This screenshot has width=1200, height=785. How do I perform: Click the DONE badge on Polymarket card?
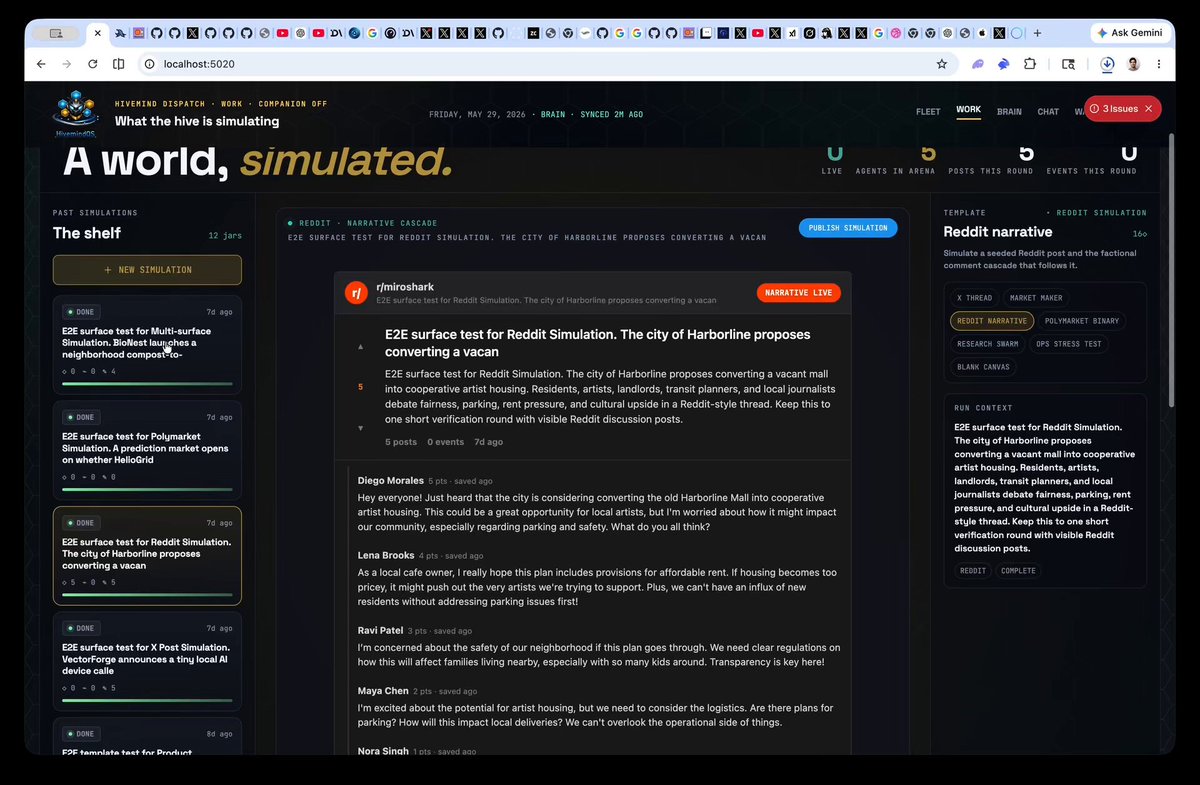[x=80, y=417]
